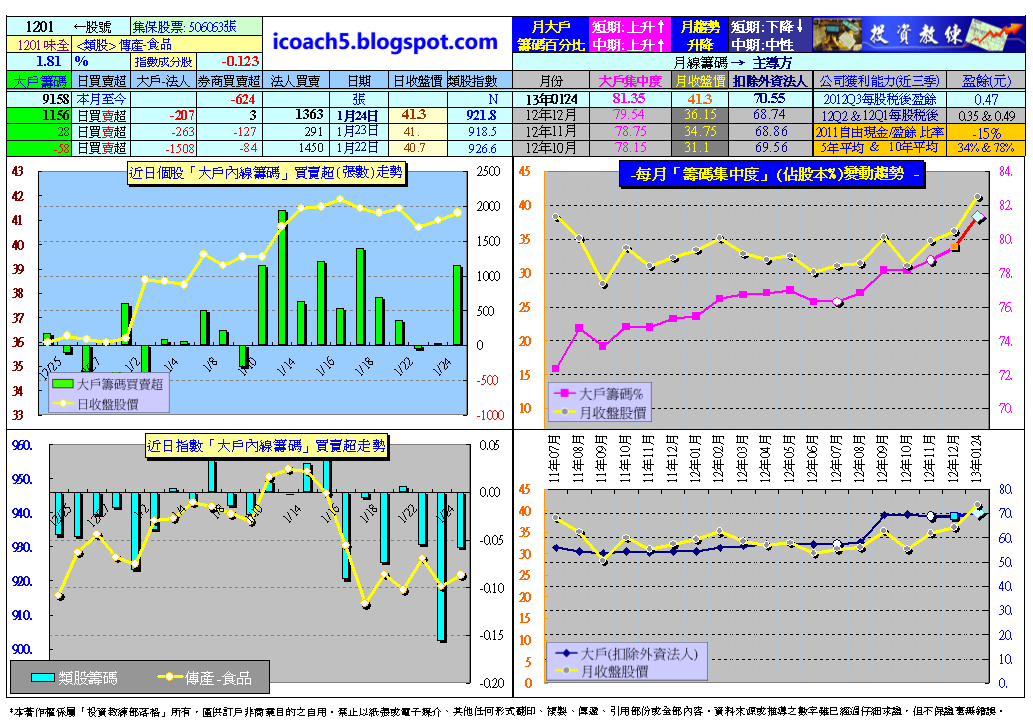Click the 集保股票: 506063張 cell
Screen dimensions: 1033x723
tap(196, 26)
